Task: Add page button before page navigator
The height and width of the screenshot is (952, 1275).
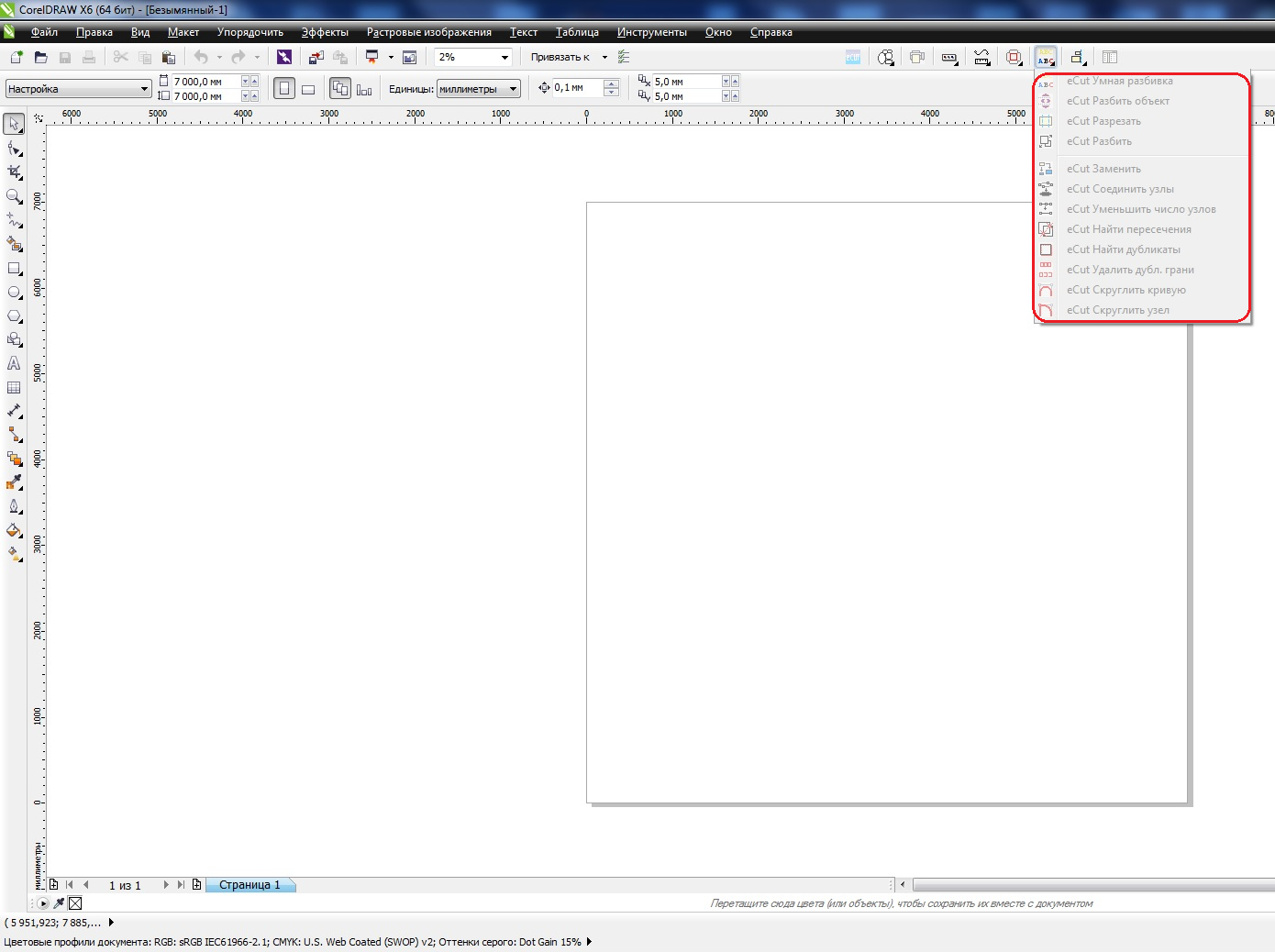Action: [x=54, y=885]
